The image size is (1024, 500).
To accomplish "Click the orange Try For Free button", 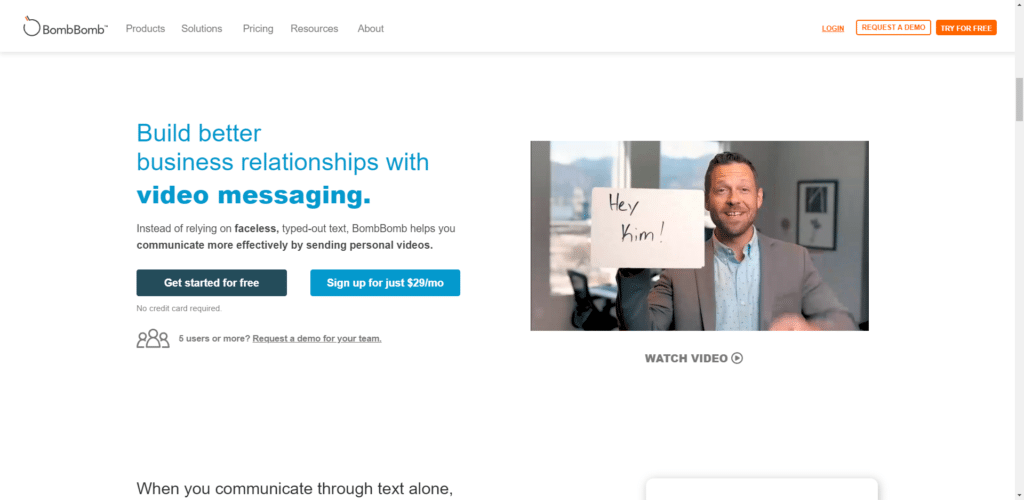I will pyautogui.click(x=966, y=27).
